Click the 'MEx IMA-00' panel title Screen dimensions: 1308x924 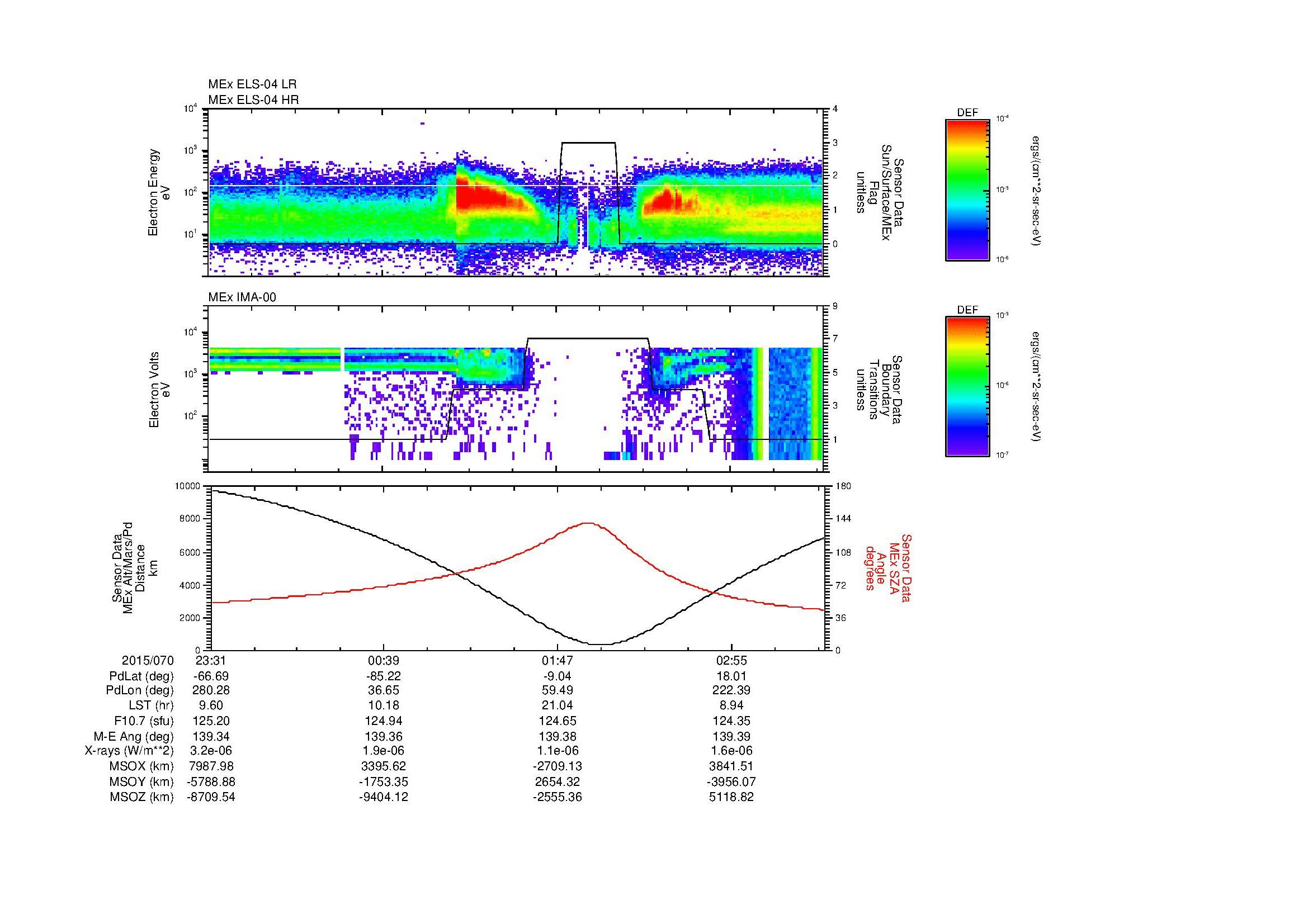point(242,297)
